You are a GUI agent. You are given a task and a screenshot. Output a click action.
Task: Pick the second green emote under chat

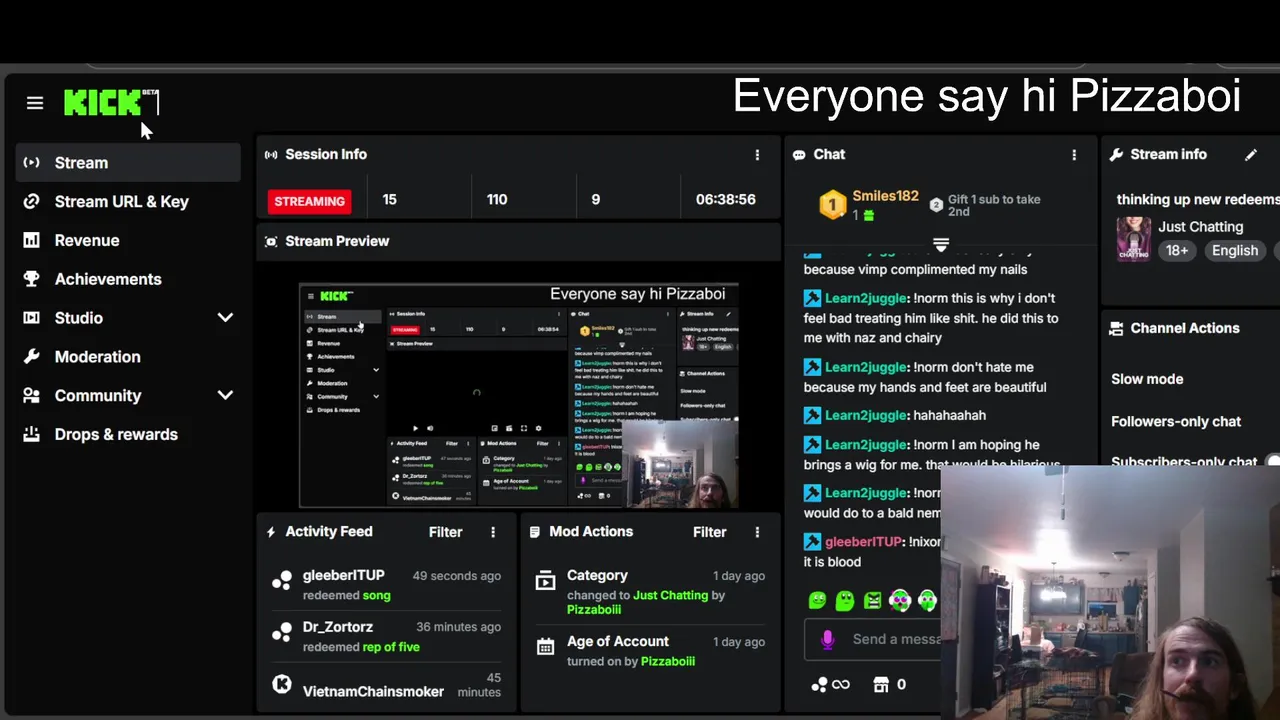click(x=845, y=600)
